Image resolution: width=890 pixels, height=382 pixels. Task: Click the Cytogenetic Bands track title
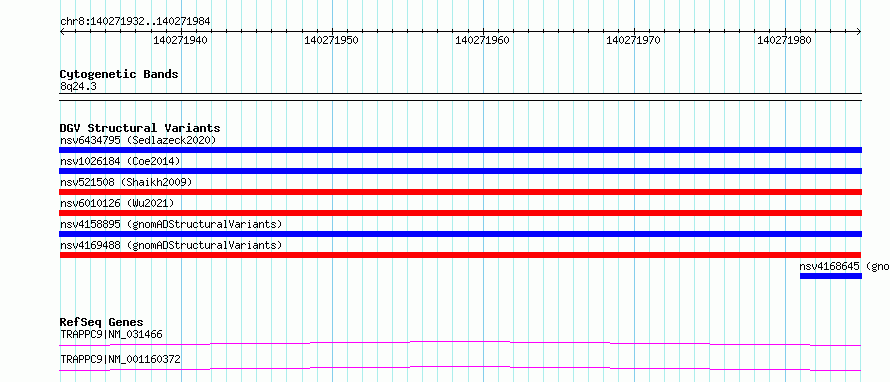coord(119,74)
